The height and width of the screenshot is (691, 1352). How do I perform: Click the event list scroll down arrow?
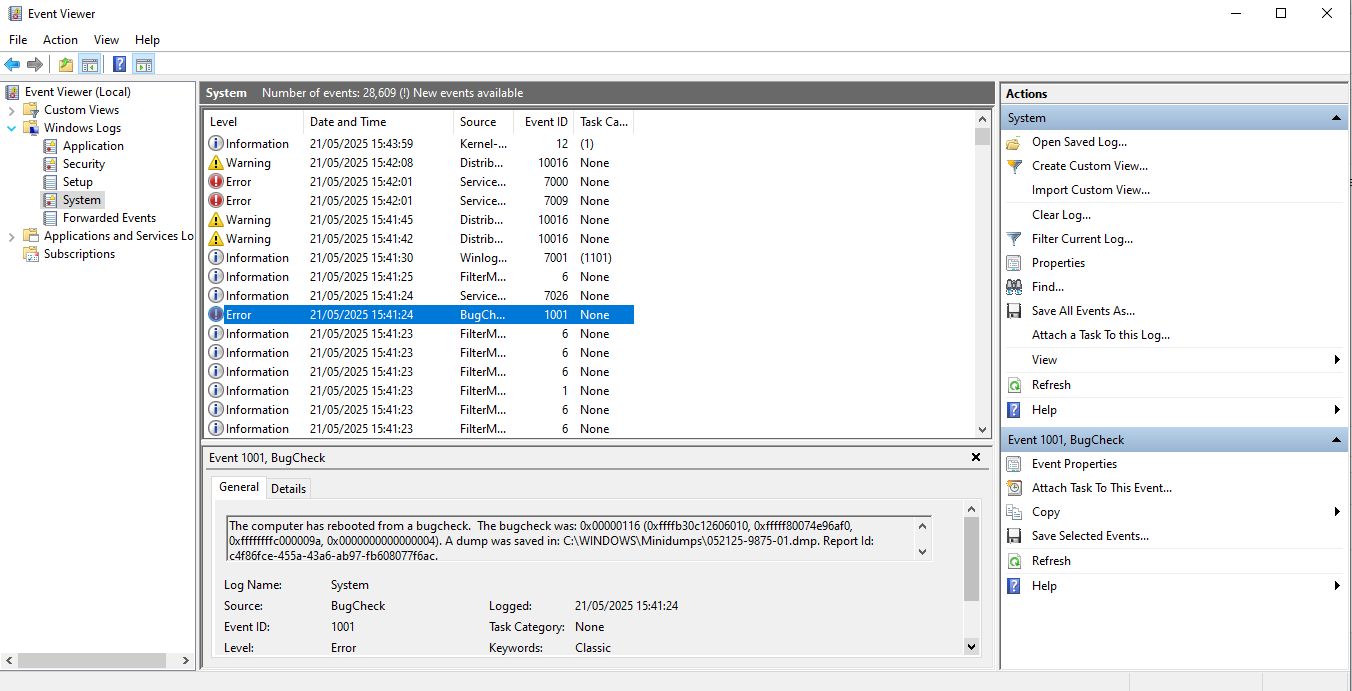click(982, 429)
